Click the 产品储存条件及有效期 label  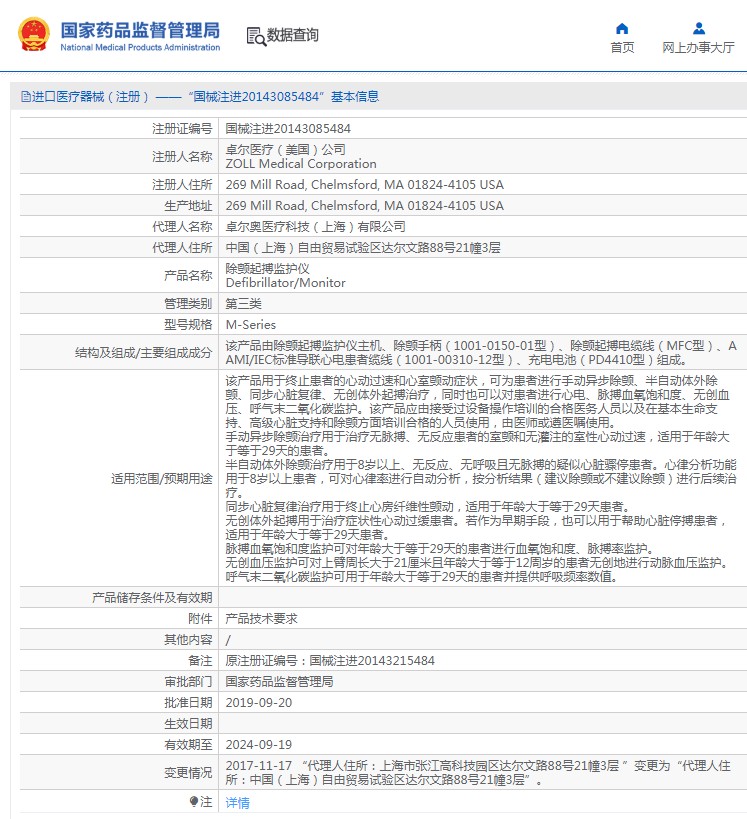coord(152,598)
